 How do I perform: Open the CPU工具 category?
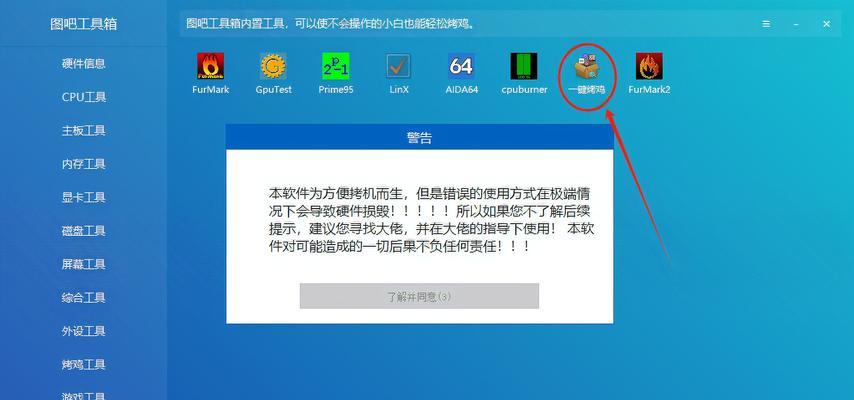click(83, 97)
